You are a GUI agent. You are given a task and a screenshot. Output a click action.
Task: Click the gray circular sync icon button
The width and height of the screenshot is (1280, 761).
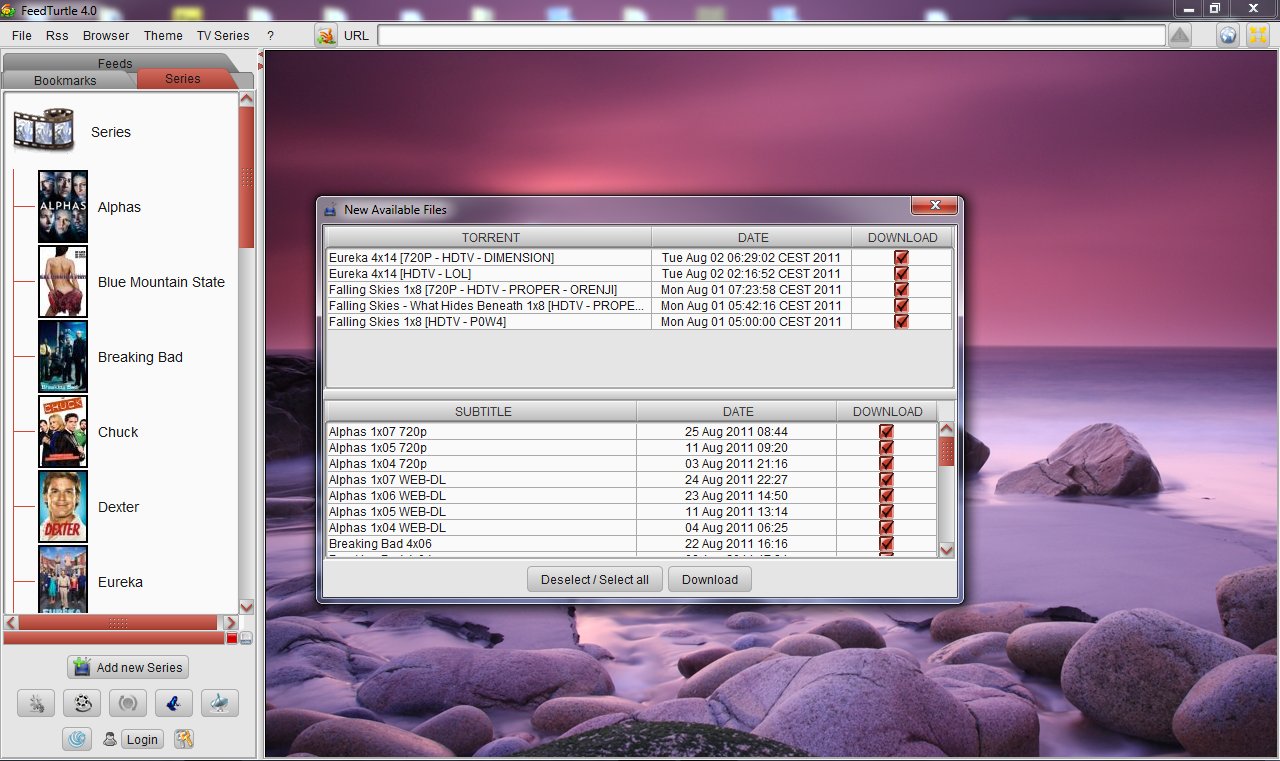pos(128,703)
